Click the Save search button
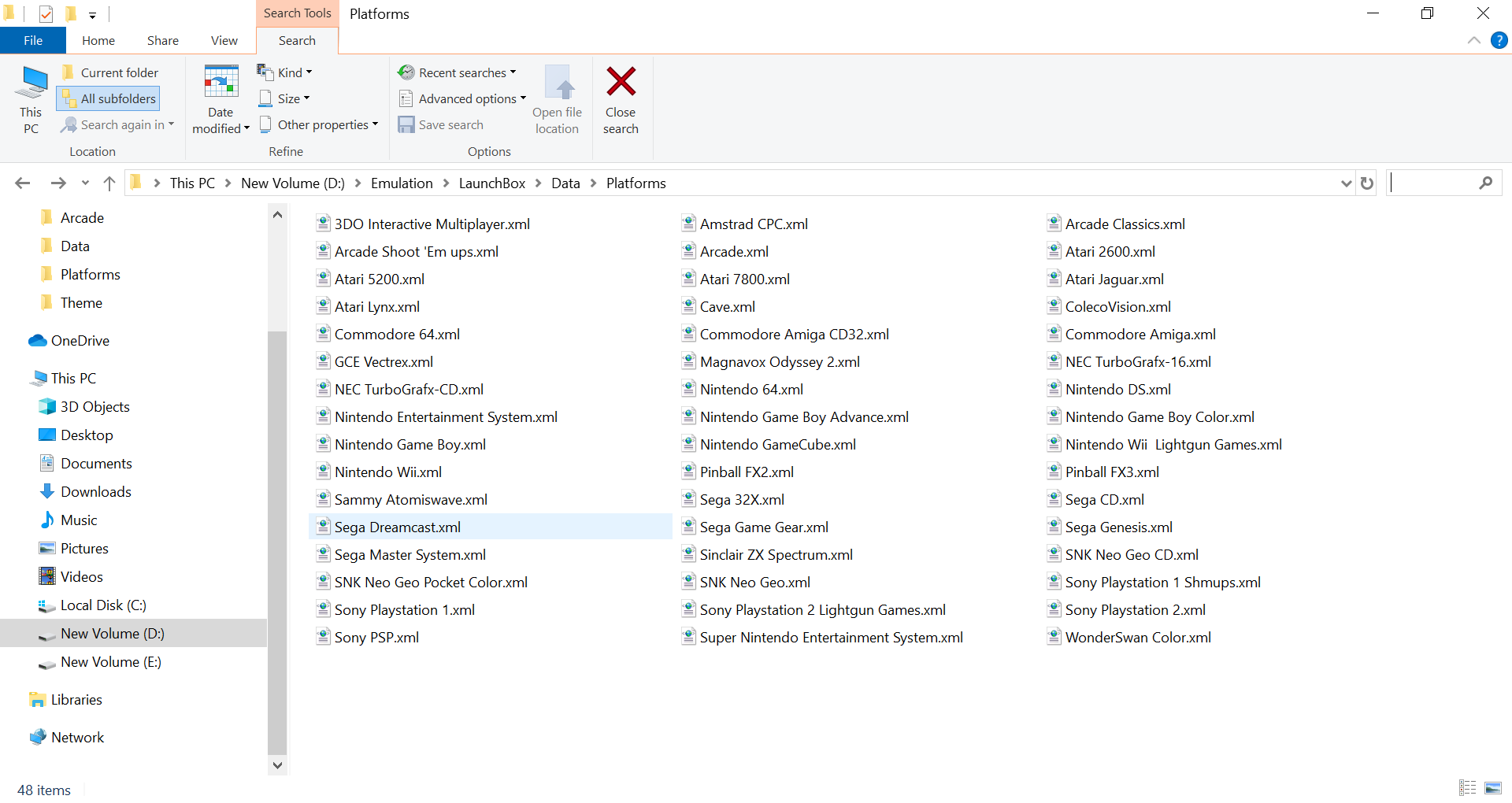Image resolution: width=1512 pixels, height=803 pixels. click(441, 124)
